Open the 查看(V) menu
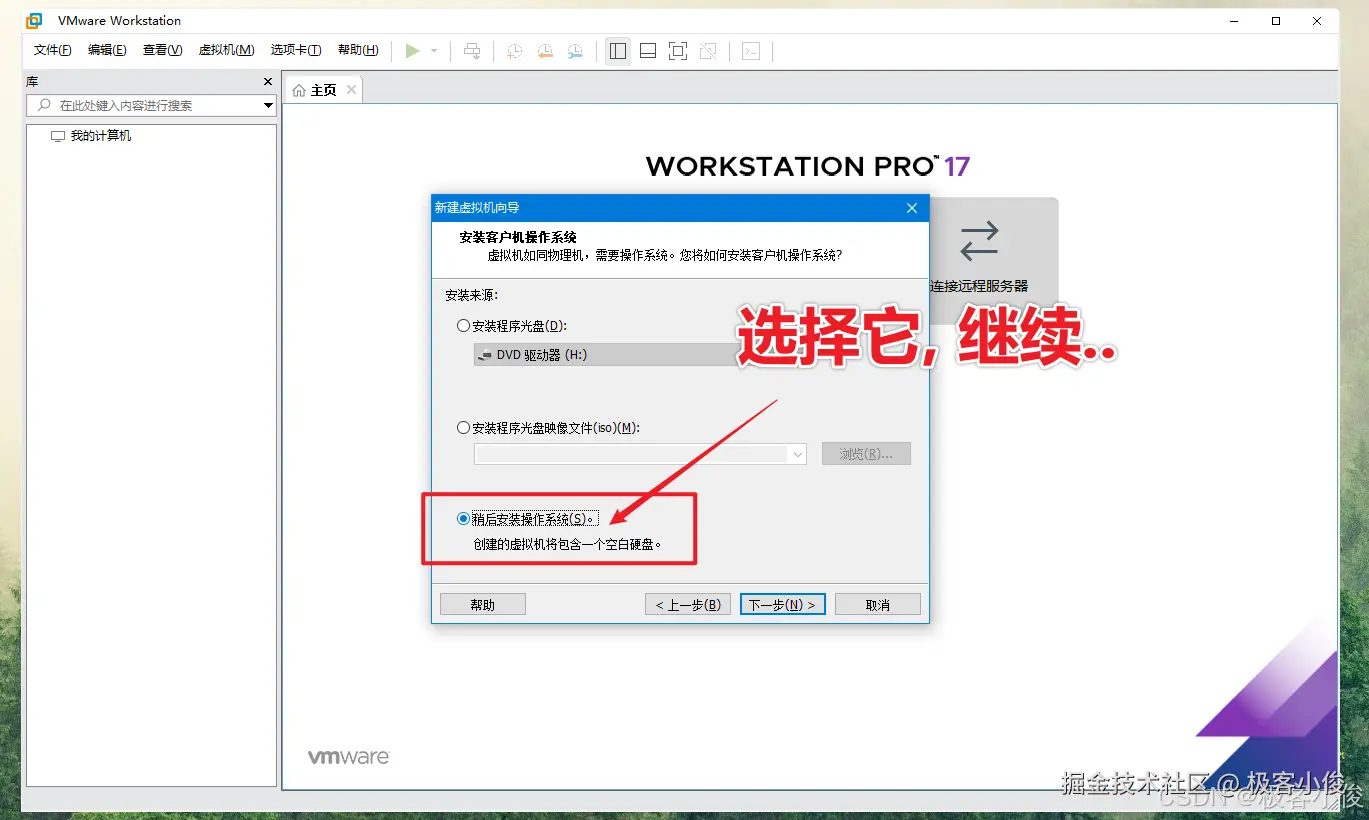 [x=162, y=50]
